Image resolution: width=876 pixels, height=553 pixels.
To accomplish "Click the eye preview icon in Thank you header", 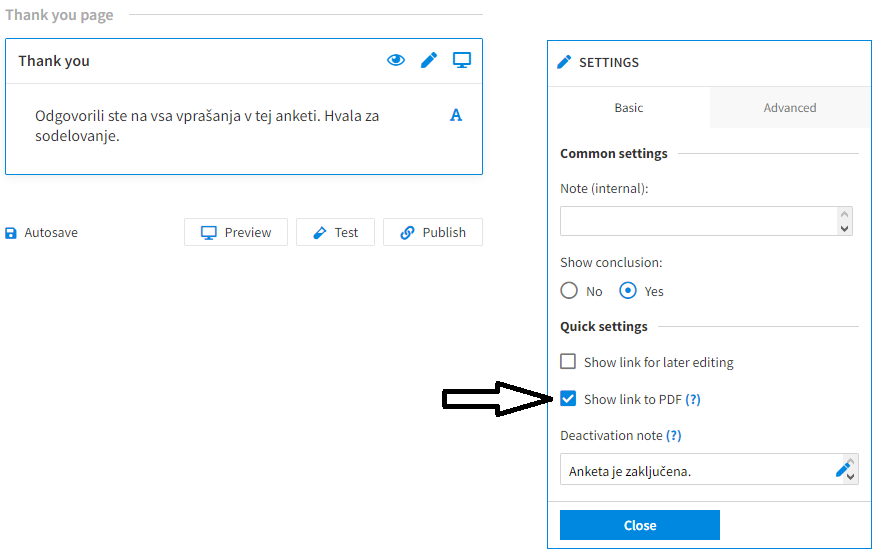I will [x=396, y=60].
